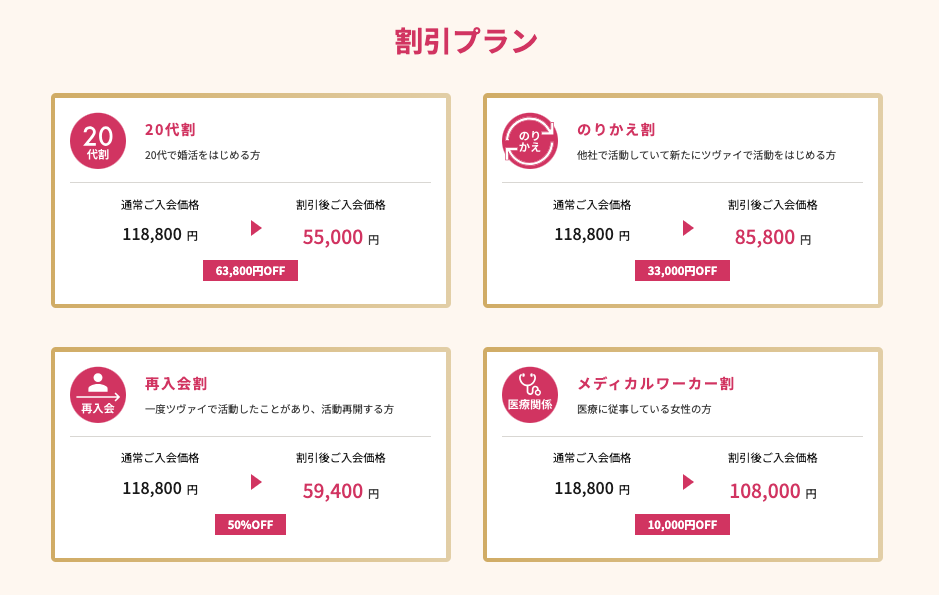Select the のりかえ割 plan title
This screenshot has width=939, height=595.
coord(616,129)
